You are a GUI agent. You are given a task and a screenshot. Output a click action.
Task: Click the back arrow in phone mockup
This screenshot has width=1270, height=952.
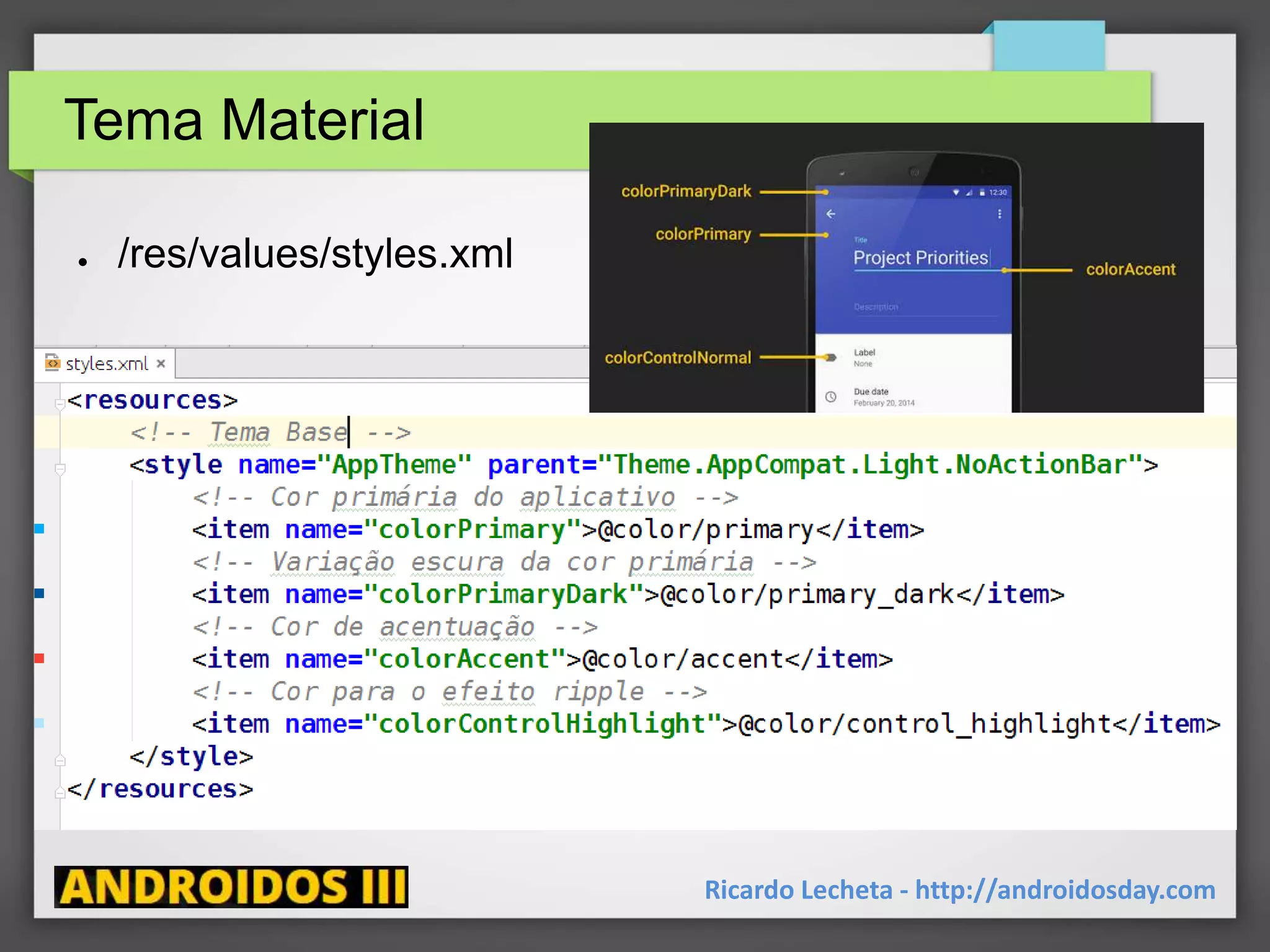831,214
